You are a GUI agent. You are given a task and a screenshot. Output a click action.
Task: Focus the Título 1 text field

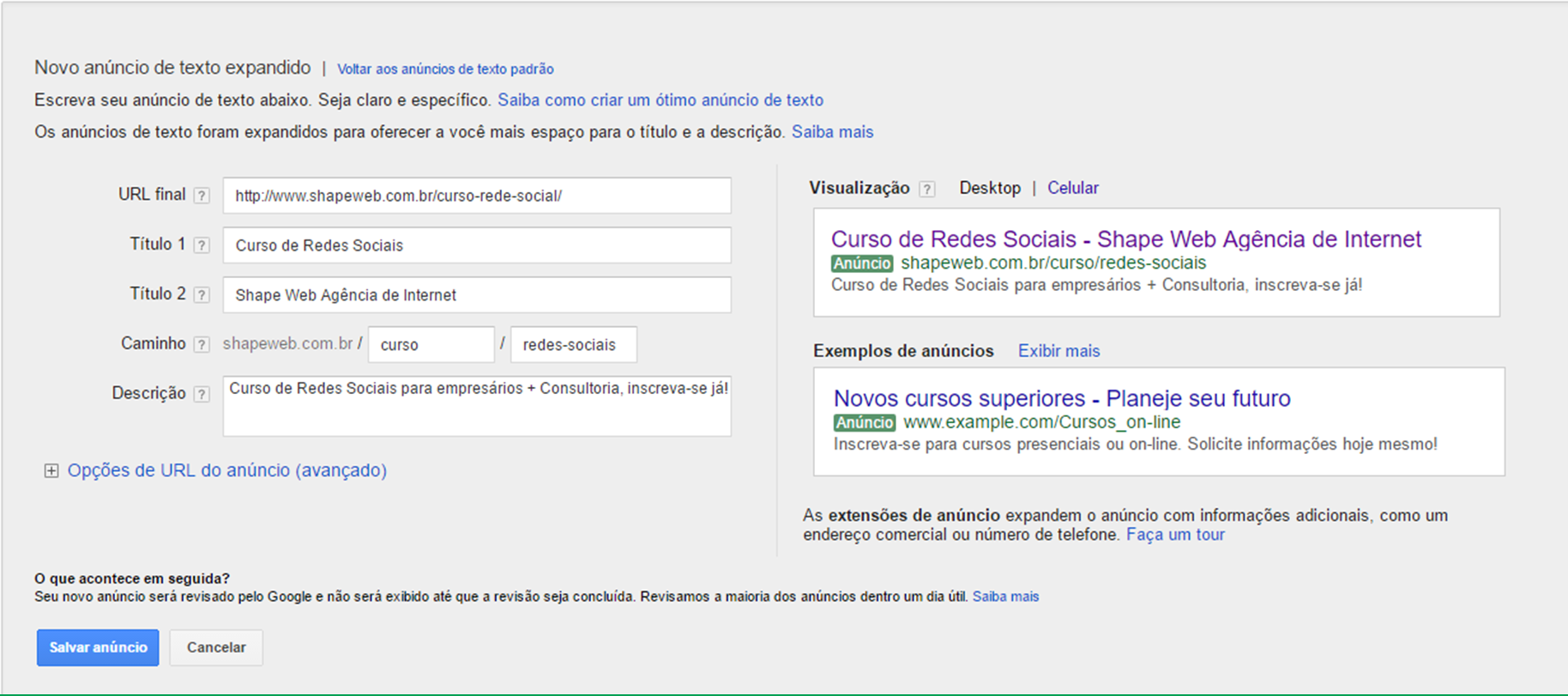pos(477,245)
